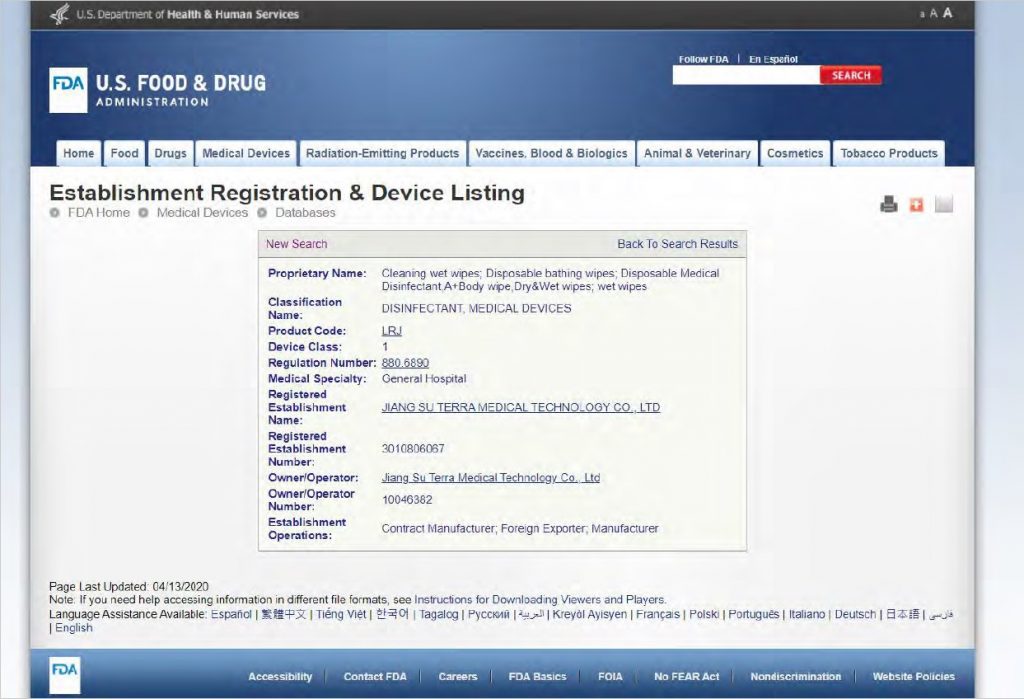
Task: Open the Databases breadcrumb link
Action: [305, 212]
